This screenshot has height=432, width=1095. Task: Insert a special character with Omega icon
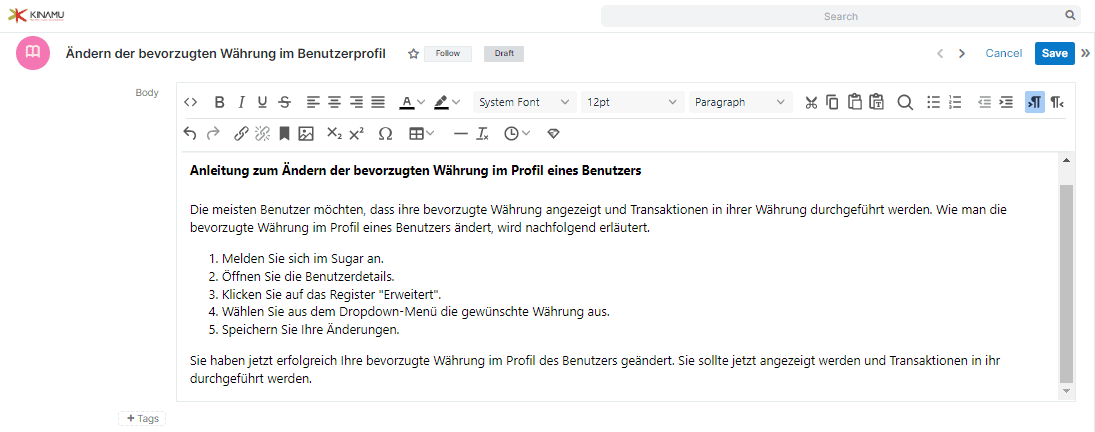pos(385,133)
